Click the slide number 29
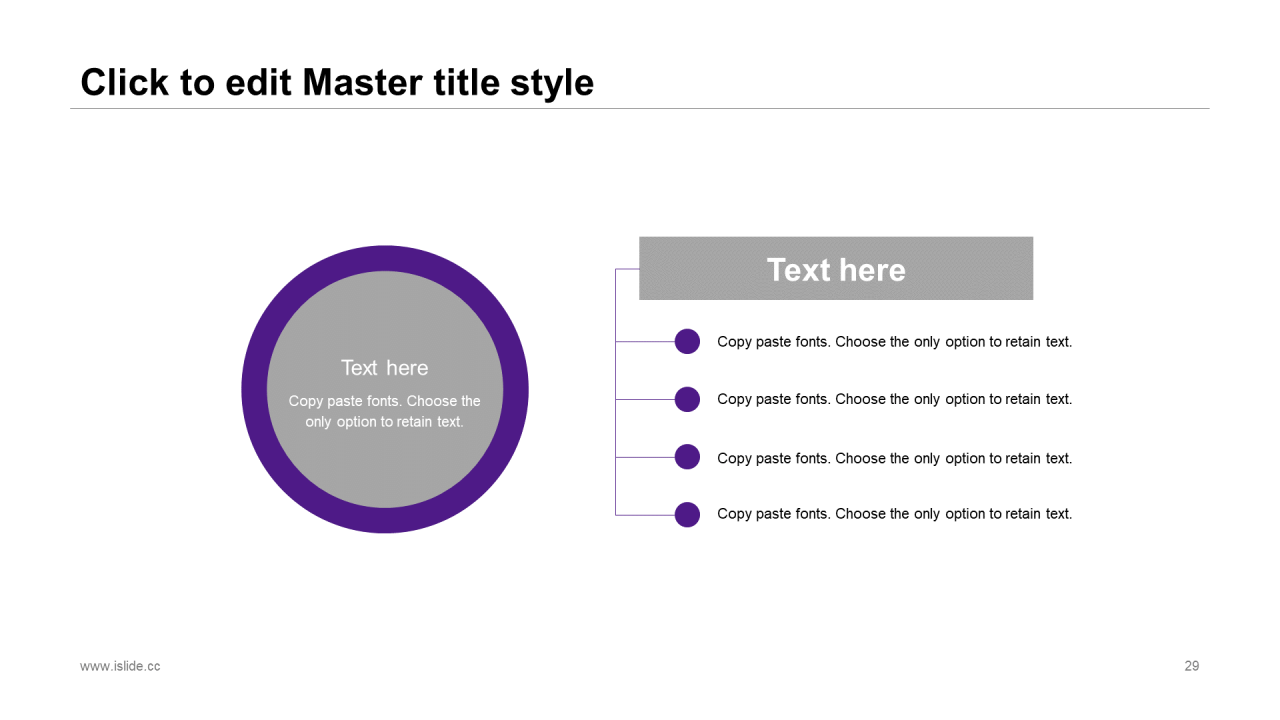This screenshot has width=1280, height=720. (1191, 666)
